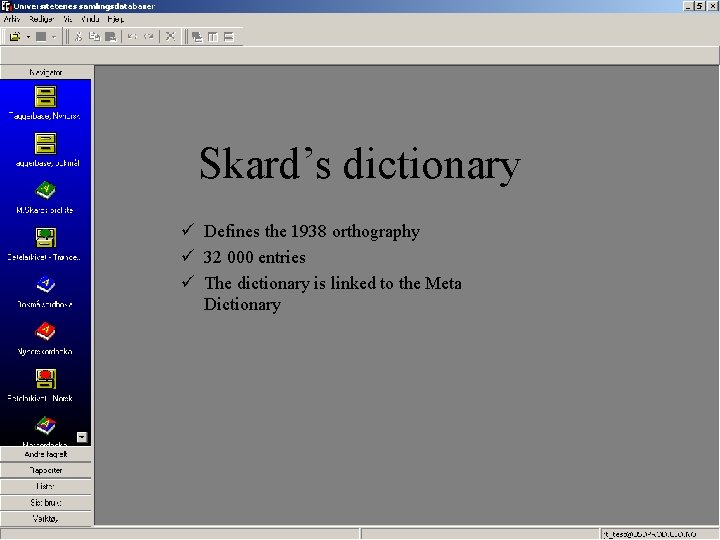This screenshot has height=540, width=720.
Task: Click the tile windows horizontally icon
Action: click(229, 37)
